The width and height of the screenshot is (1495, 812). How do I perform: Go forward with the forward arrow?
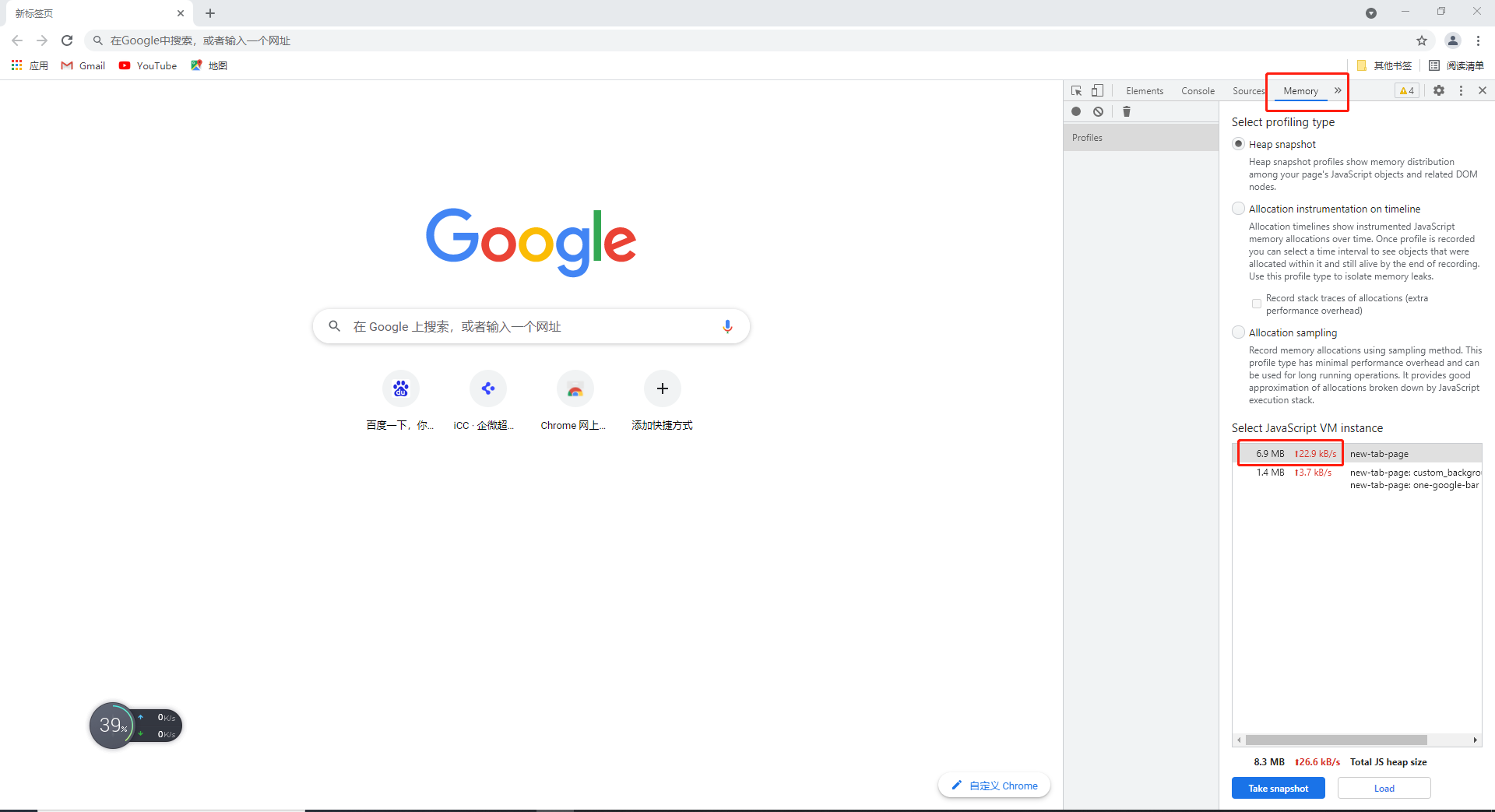[x=42, y=40]
